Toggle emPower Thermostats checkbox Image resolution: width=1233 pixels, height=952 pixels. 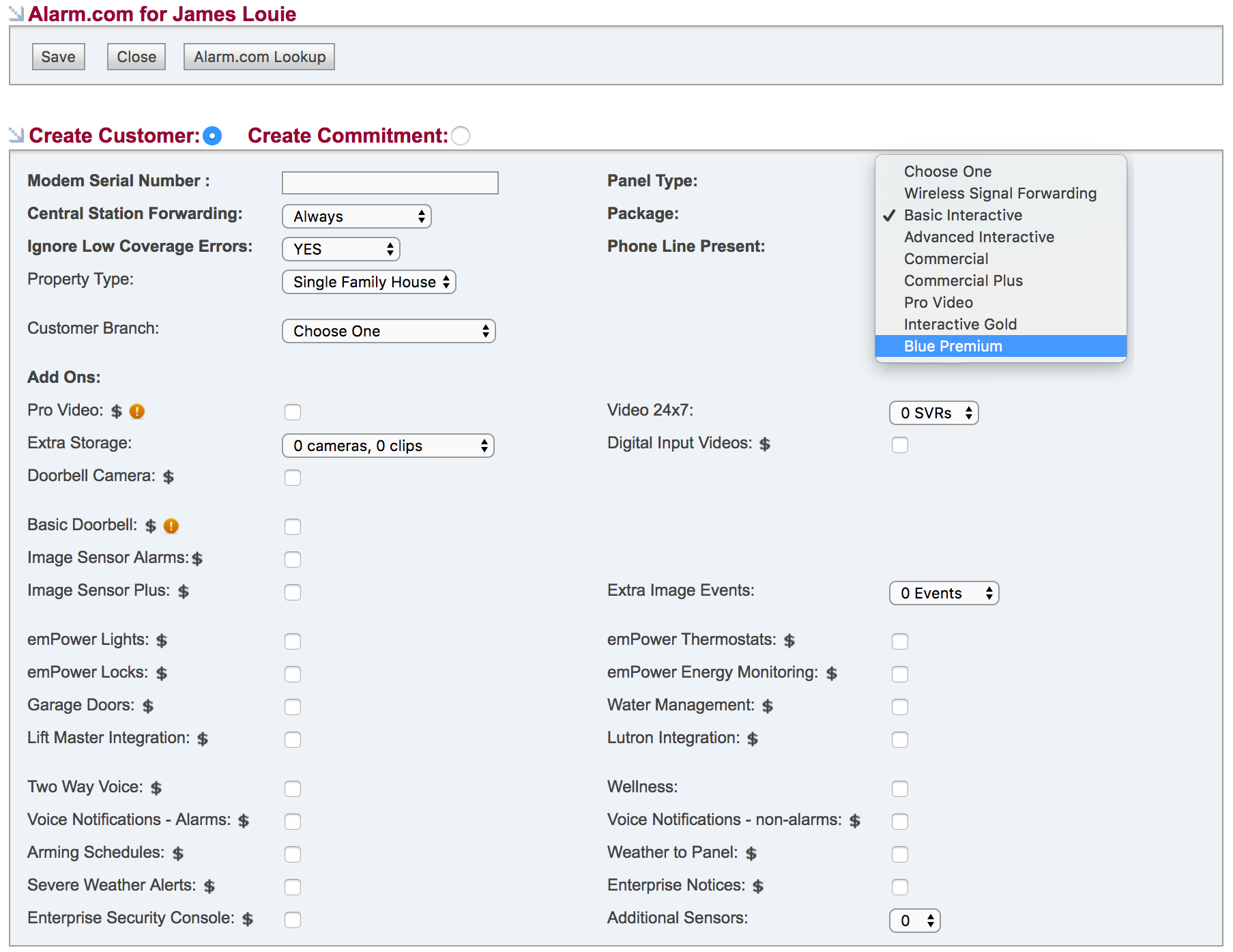pyautogui.click(x=900, y=641)
